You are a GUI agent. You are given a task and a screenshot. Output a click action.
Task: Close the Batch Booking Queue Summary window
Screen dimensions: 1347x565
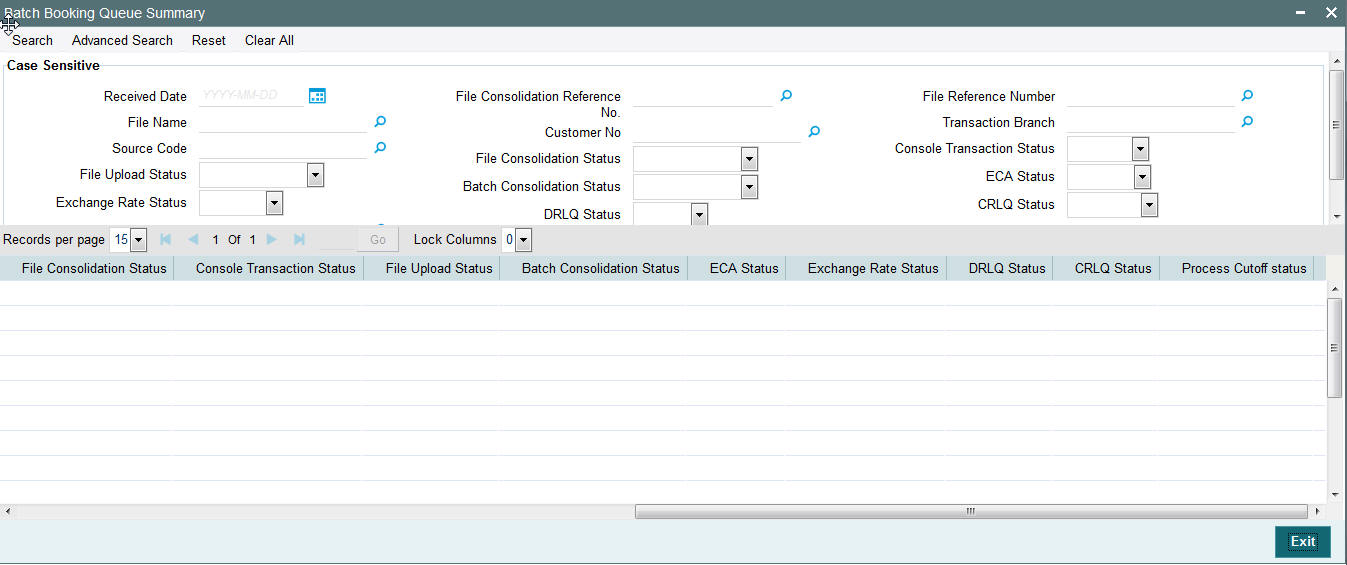tap(1331, 13)
